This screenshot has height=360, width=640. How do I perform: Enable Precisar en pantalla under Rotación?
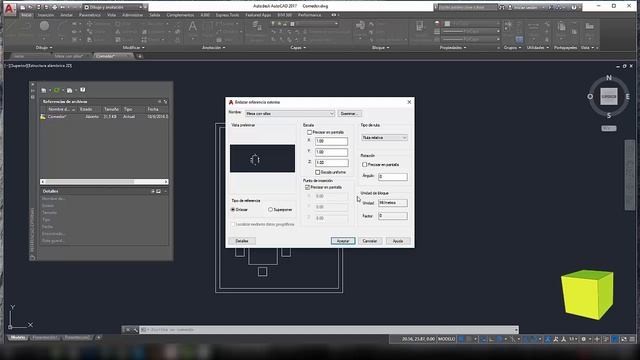[x=364, y=164]
